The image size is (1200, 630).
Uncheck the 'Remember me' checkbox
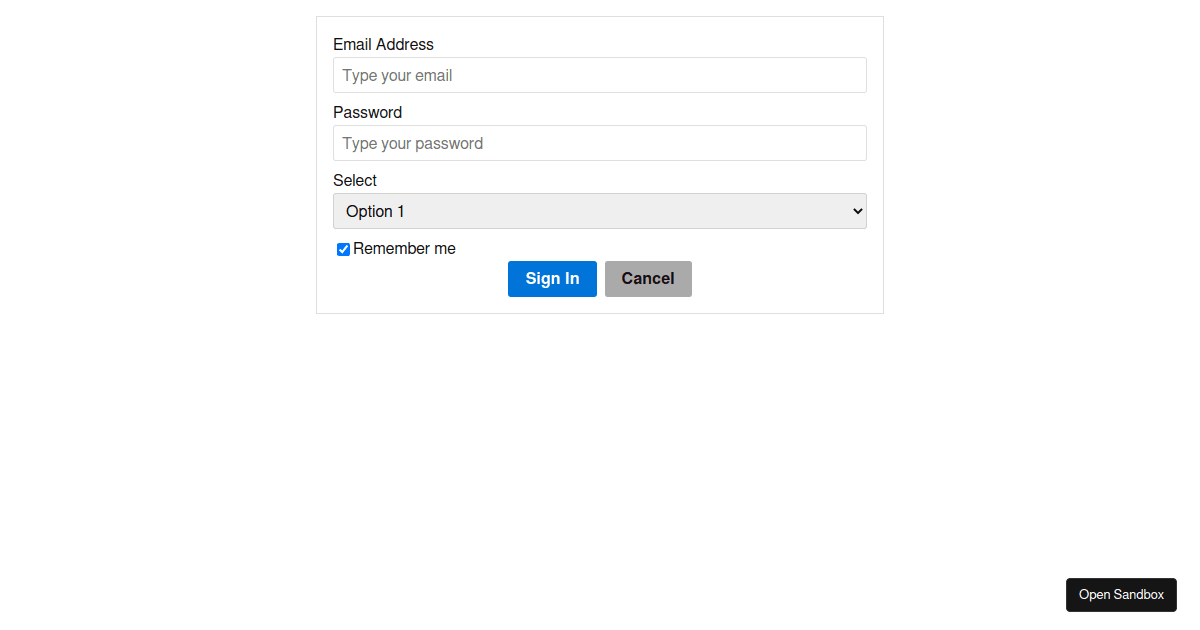tap(343, 249)
